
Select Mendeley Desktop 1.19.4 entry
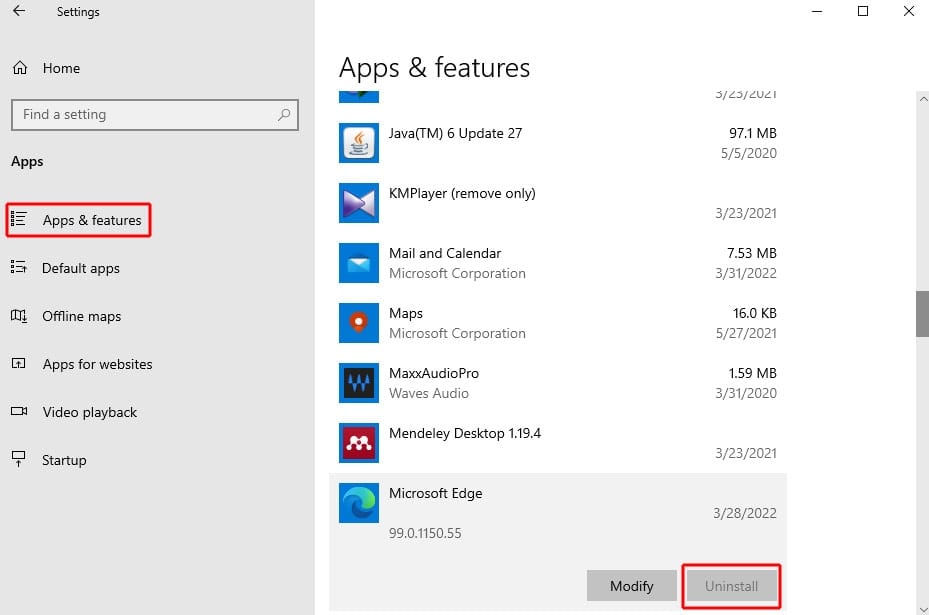pos(558,443)
